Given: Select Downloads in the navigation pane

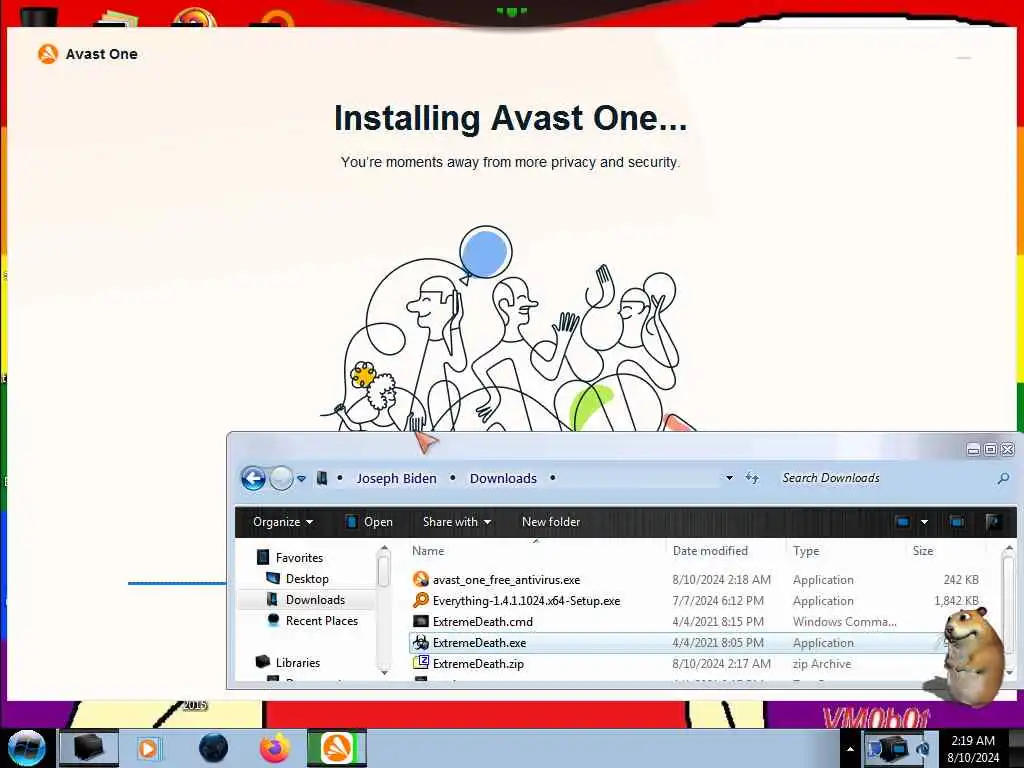Looking at the screenshot, I should pos(315,600).
